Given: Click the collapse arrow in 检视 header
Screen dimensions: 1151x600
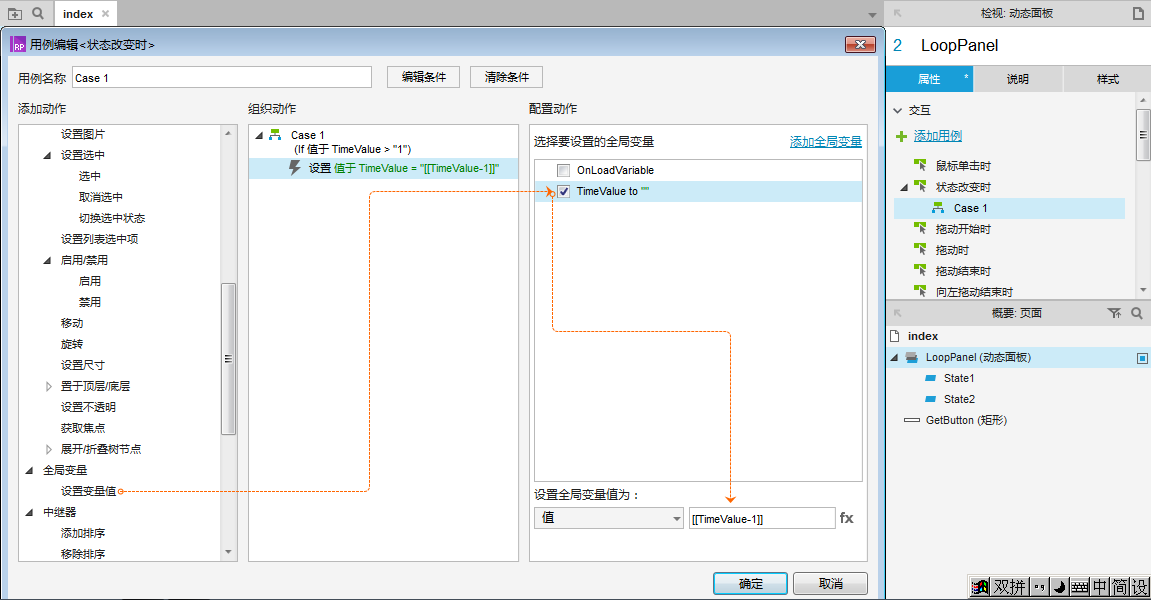Looking at the screenshot, I should pos(898,13).
